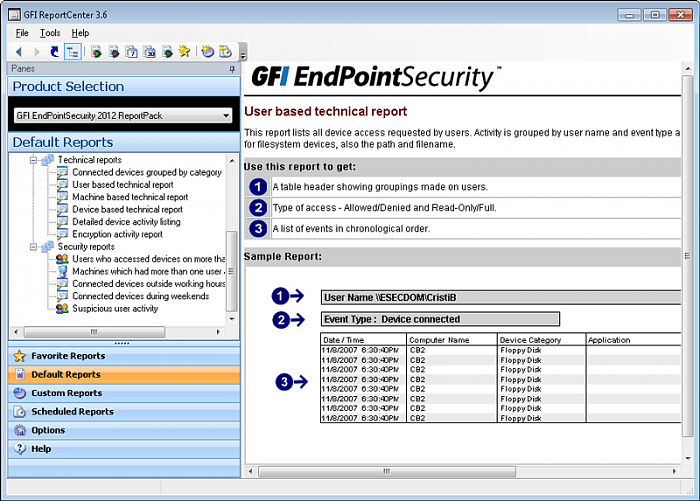The width and height of the screenshot is (700, 501).
Task: Open the File menu
Action: (x=22, y=33)
